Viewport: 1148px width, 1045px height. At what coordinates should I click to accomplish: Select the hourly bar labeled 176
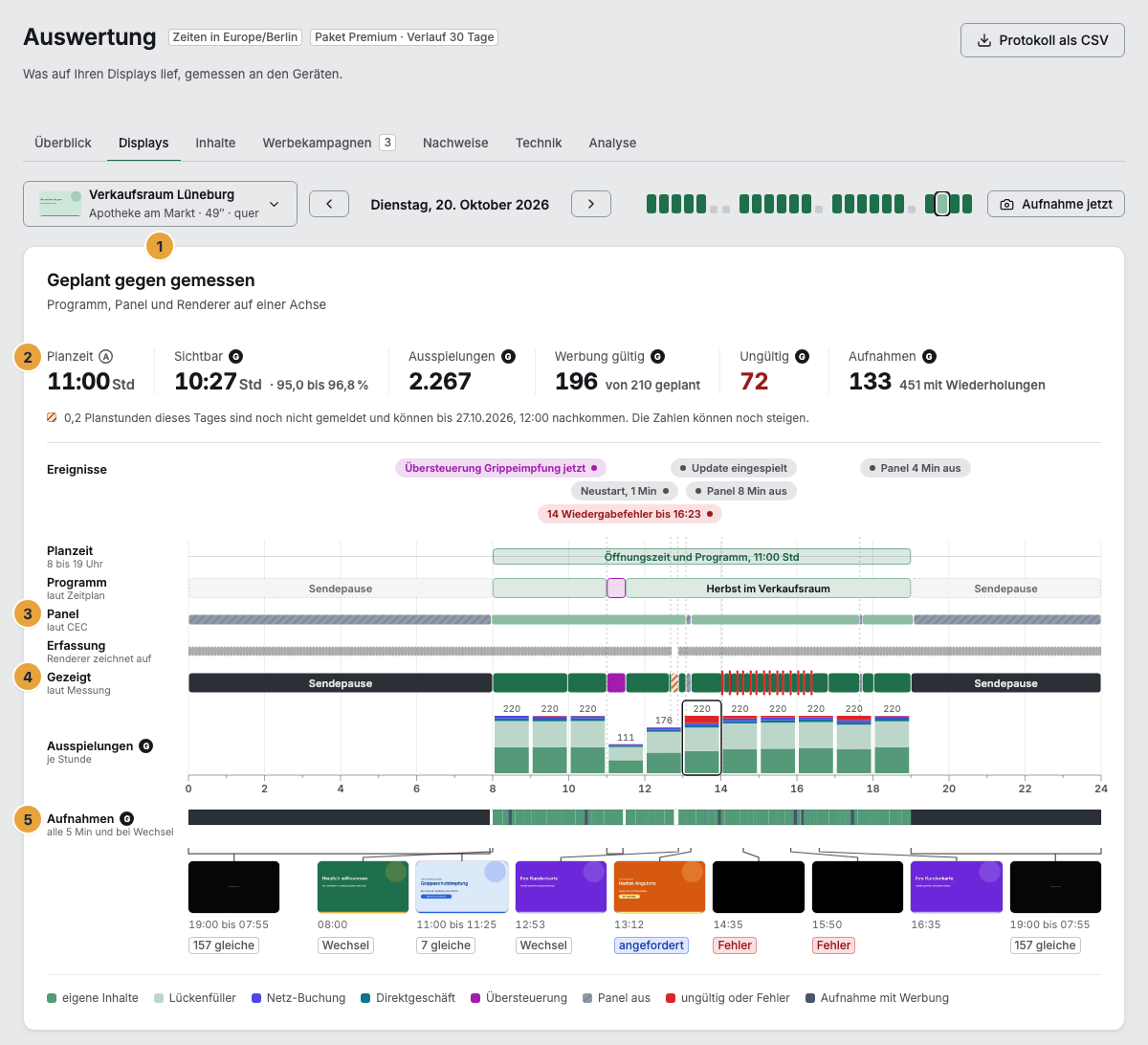[664, 750]
